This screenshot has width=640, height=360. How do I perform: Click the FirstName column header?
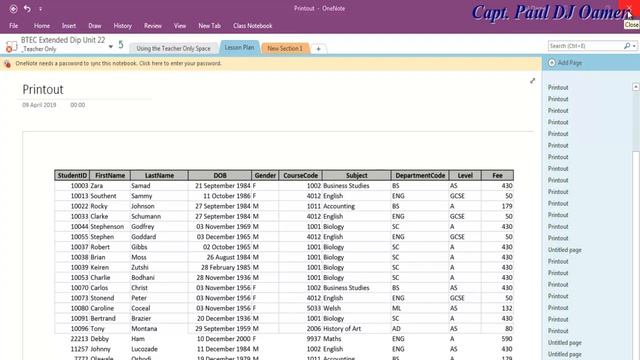coord(110,176)
